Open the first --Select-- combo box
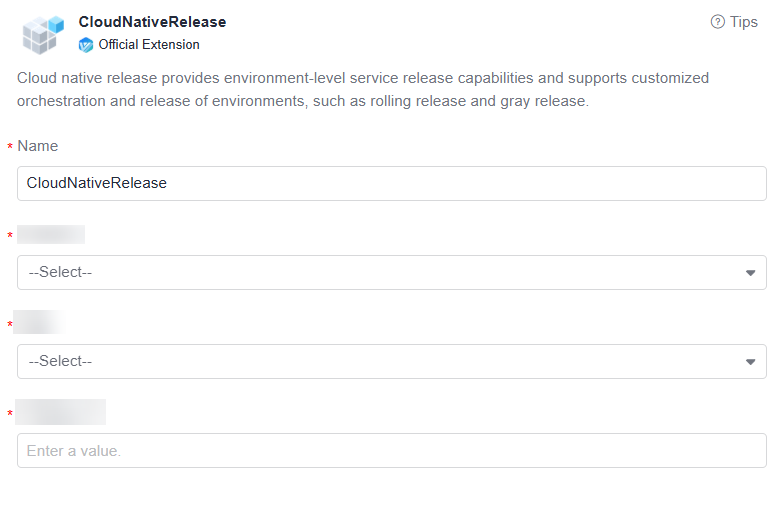This screenshot has width=779, height=509. pyautogui.click(x=380, y=272)
